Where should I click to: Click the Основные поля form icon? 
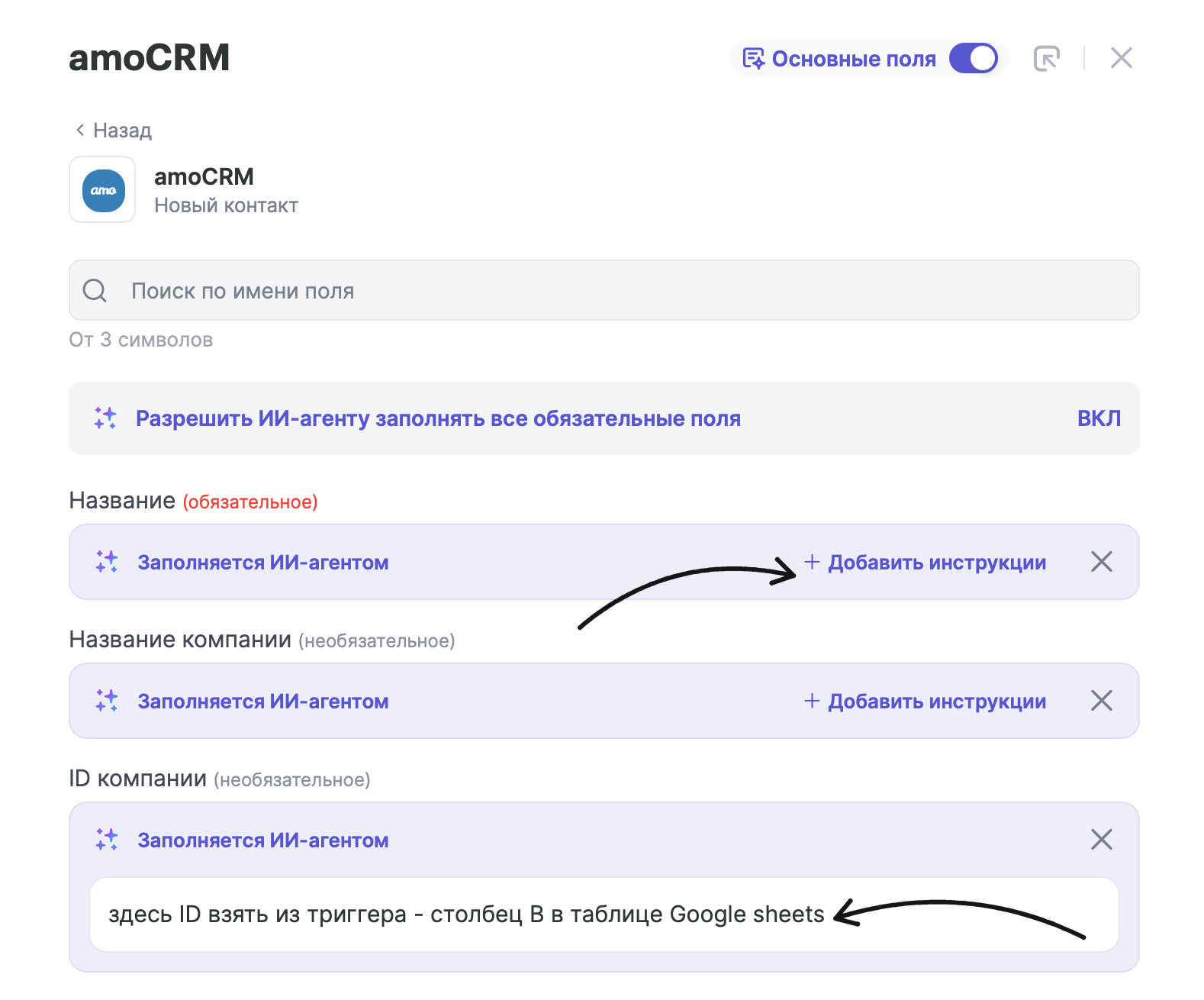tap(753, 59)
